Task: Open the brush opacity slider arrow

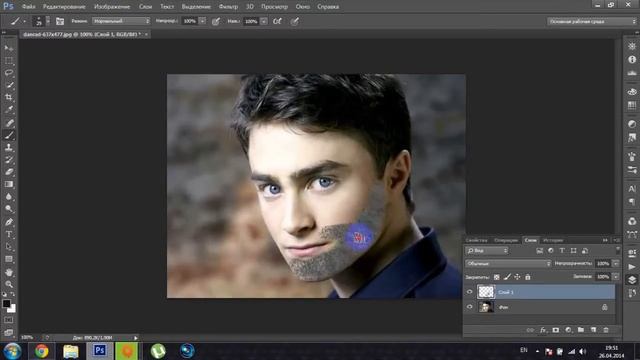Action: tap(202, 21)
